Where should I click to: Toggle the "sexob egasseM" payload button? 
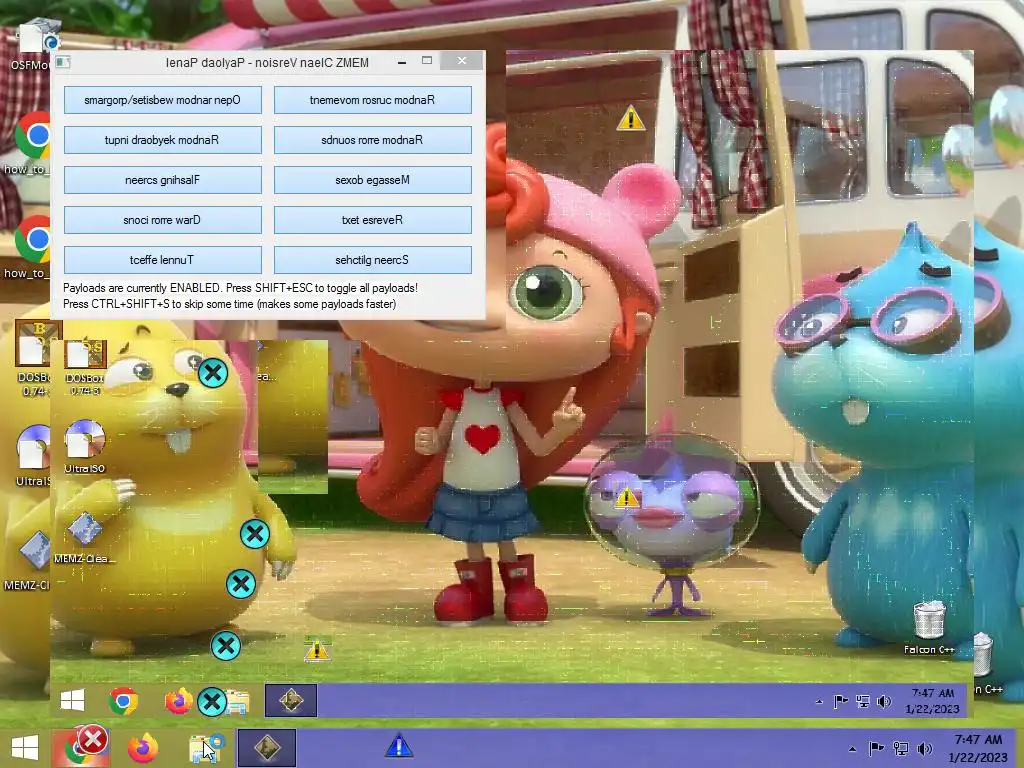(x=372, y=180)
